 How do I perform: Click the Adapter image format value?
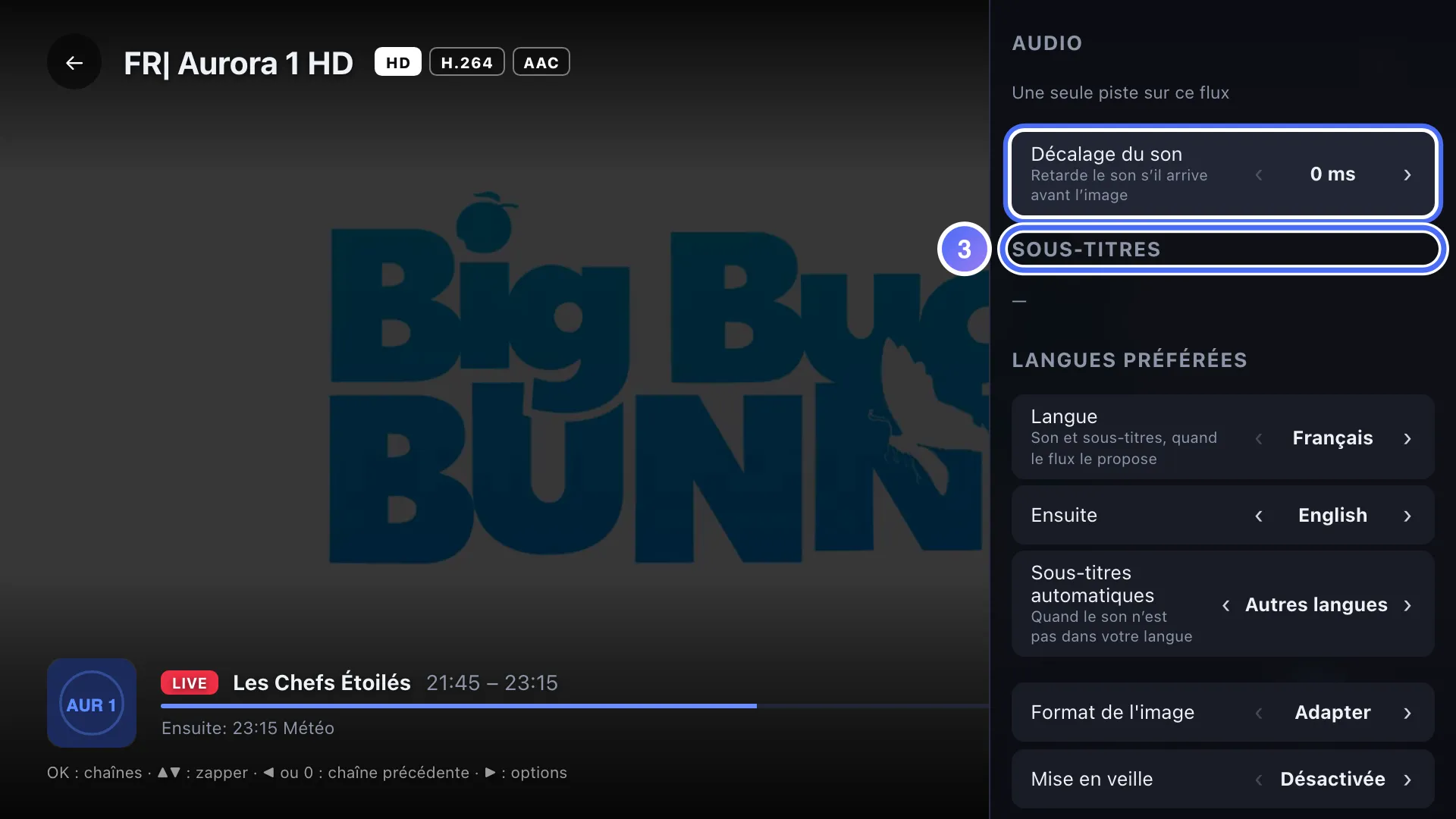tap(1332, 712)
